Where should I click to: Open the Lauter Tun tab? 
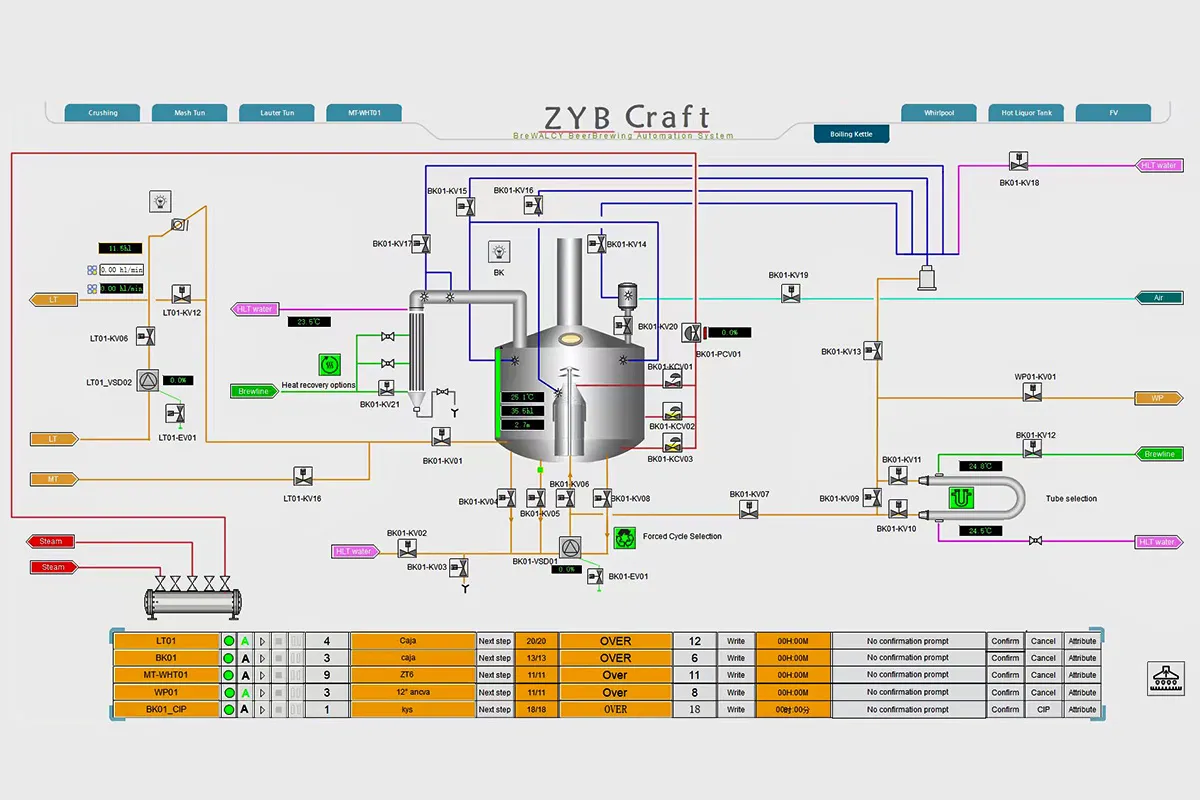(x=277, y=113)
